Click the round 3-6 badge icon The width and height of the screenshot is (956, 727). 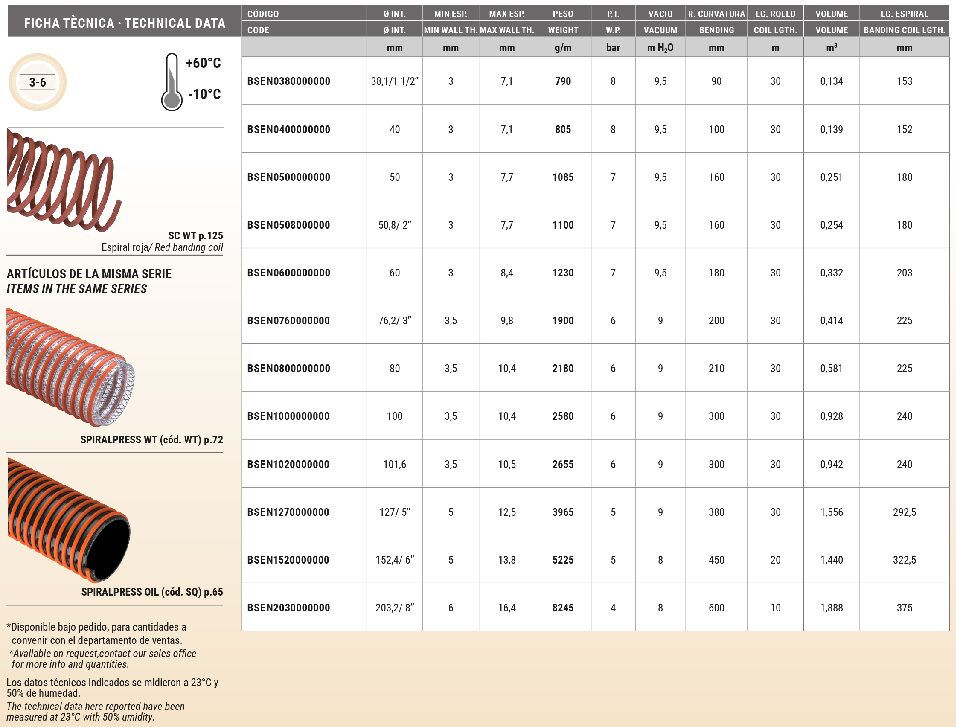tap(38, 83)
